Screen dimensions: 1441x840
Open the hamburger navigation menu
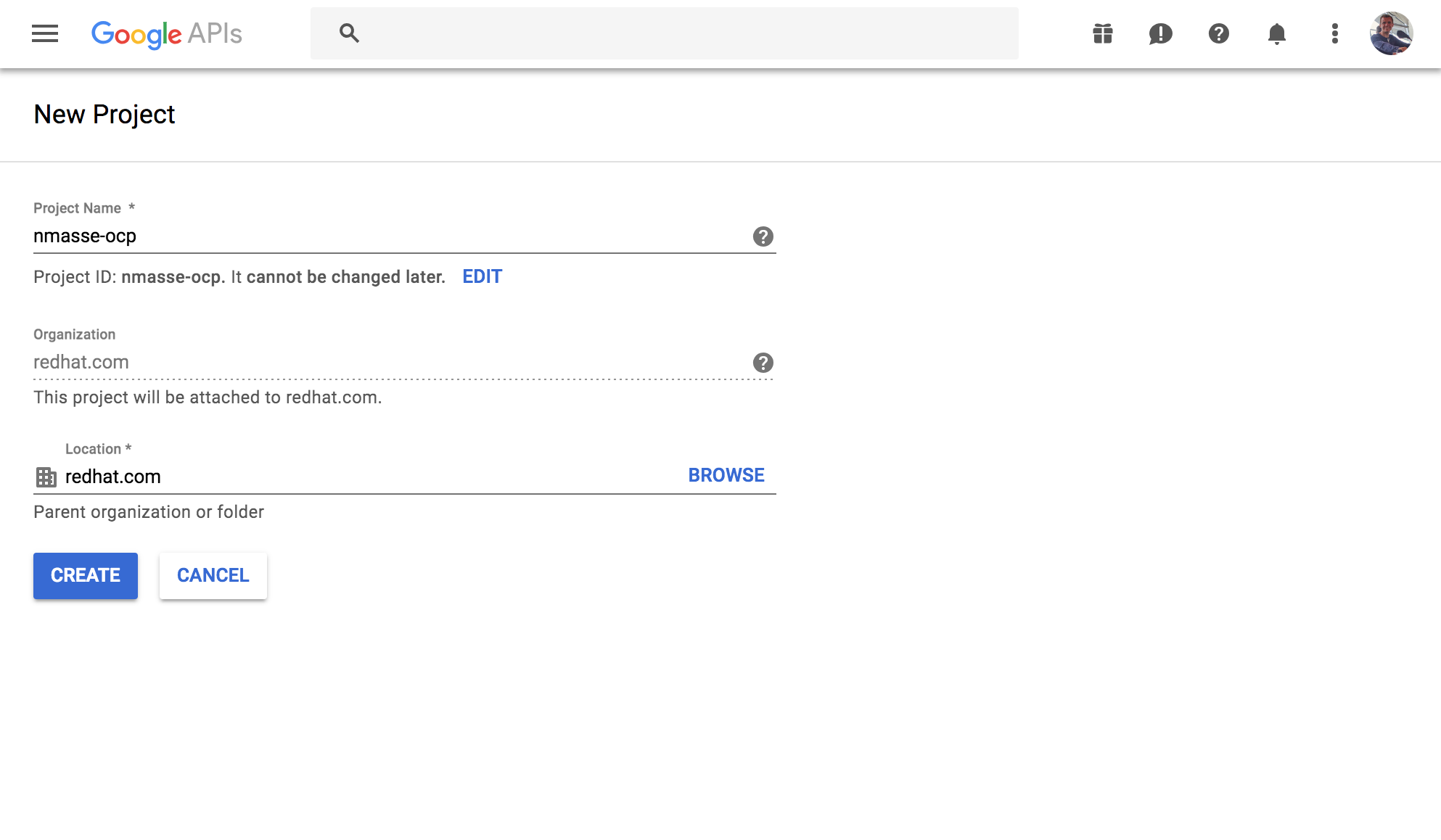45,33
